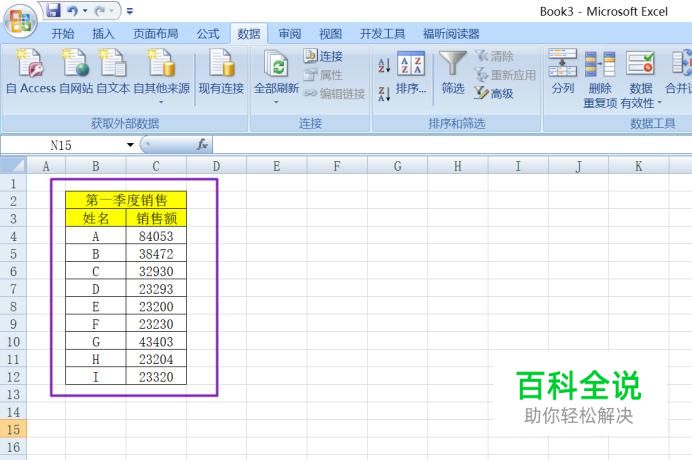Select row 15 header
Viewport: 692px width, 460px height.
click(13, 429)
